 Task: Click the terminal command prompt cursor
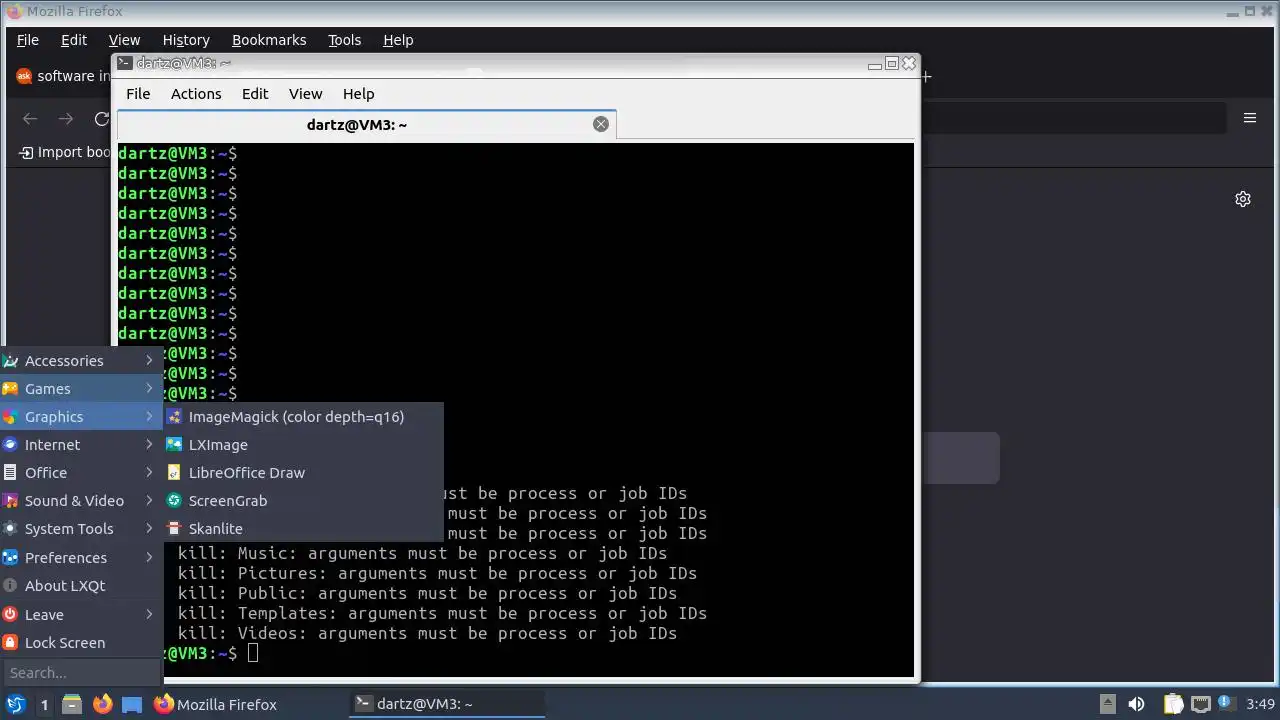253,653
